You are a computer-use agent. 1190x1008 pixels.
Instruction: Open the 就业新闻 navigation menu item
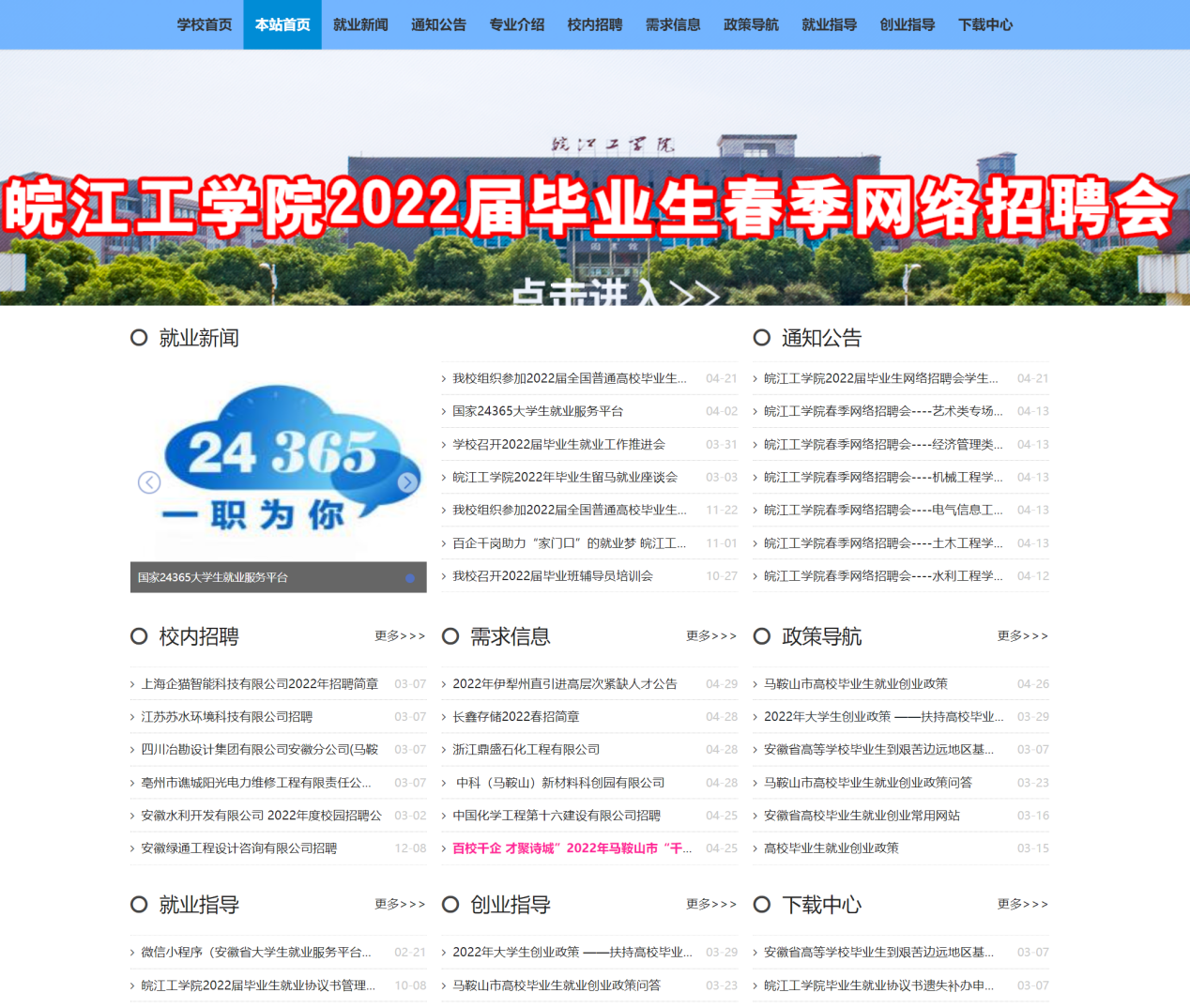click(360, 24)
